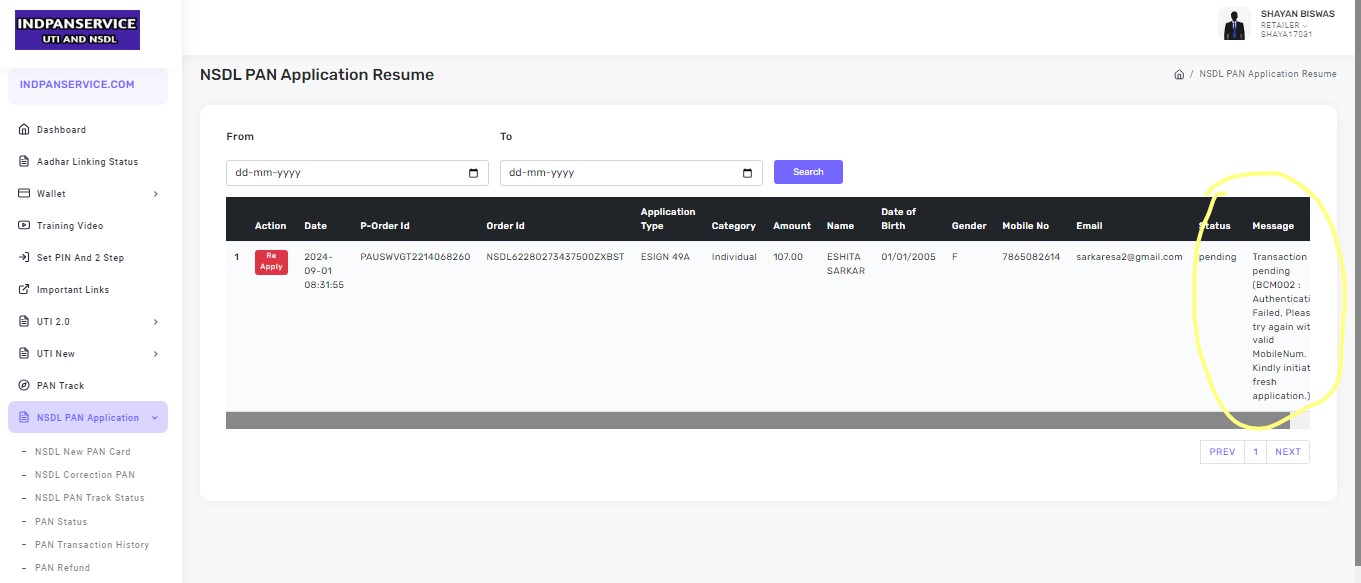Open the To date calendar picker

tap(747, 173)
